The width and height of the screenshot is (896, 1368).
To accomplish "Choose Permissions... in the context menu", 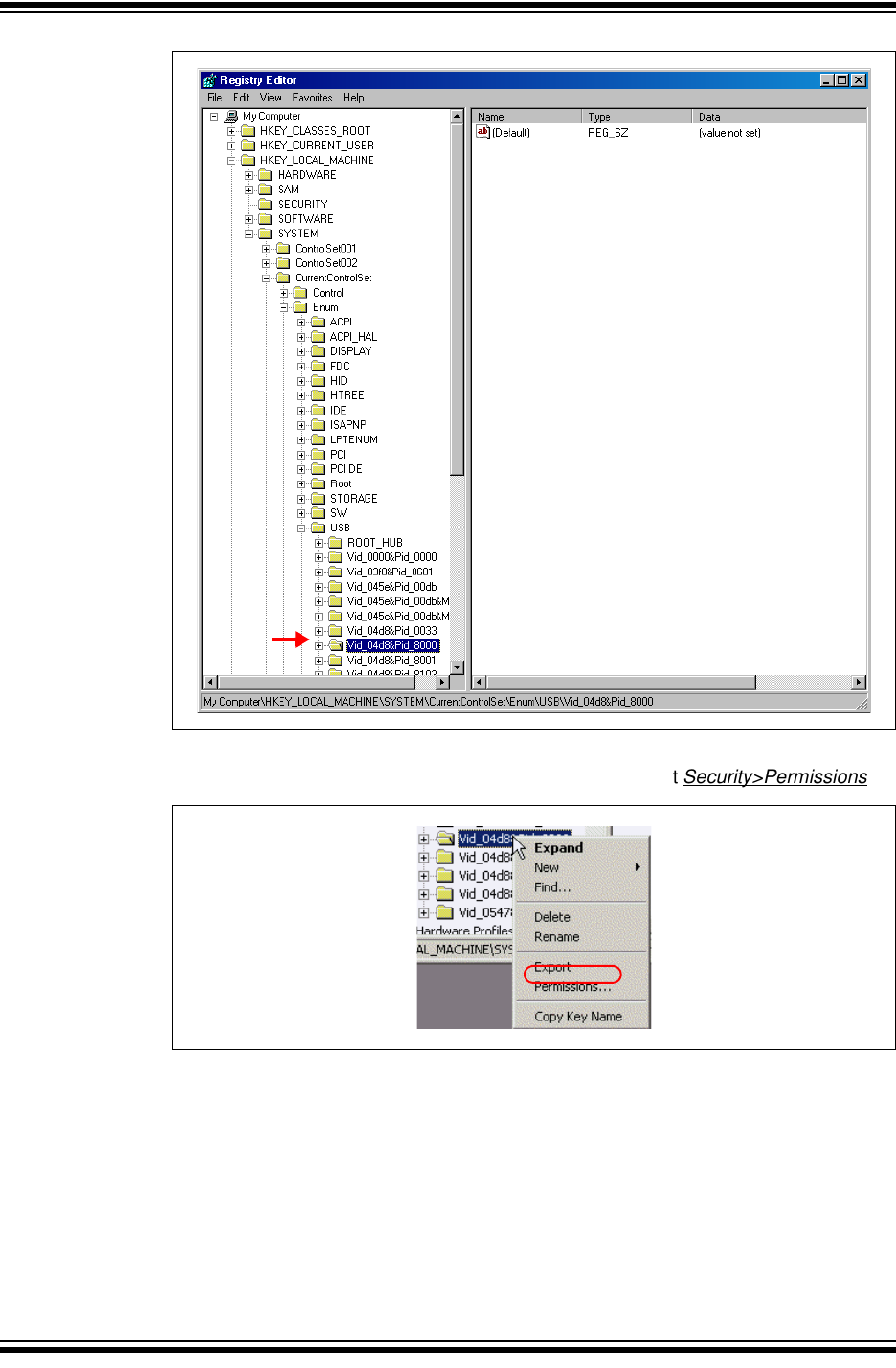I will 571,987.
